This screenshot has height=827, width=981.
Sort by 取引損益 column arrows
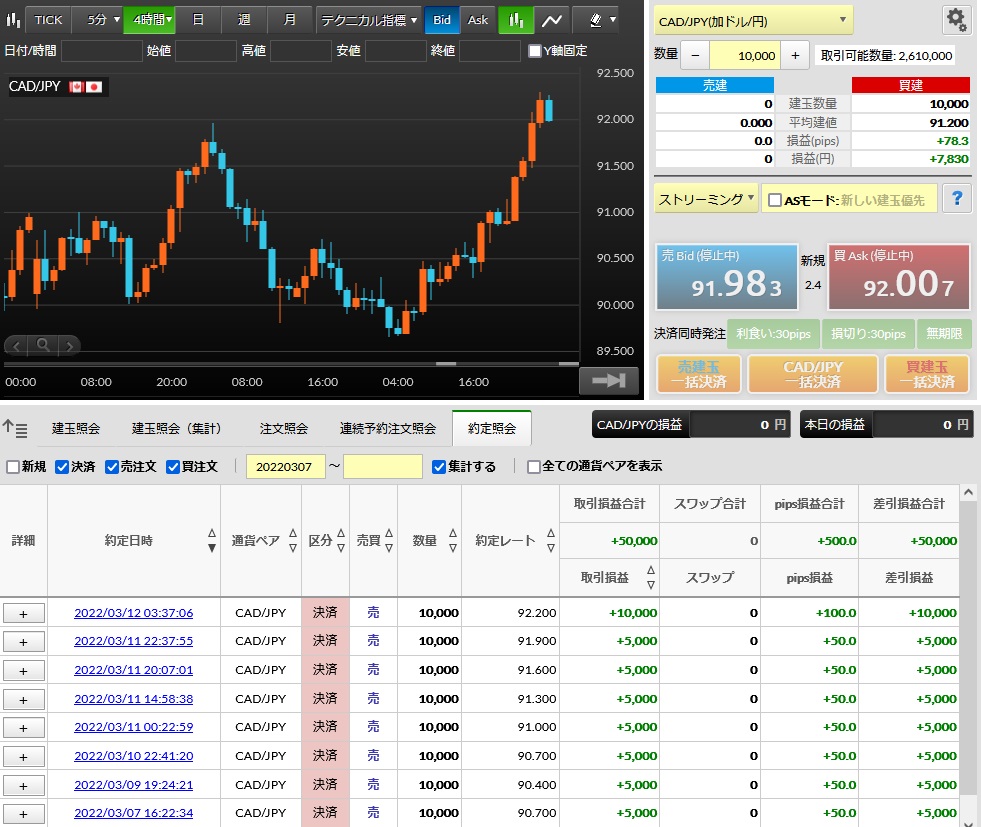651,577
